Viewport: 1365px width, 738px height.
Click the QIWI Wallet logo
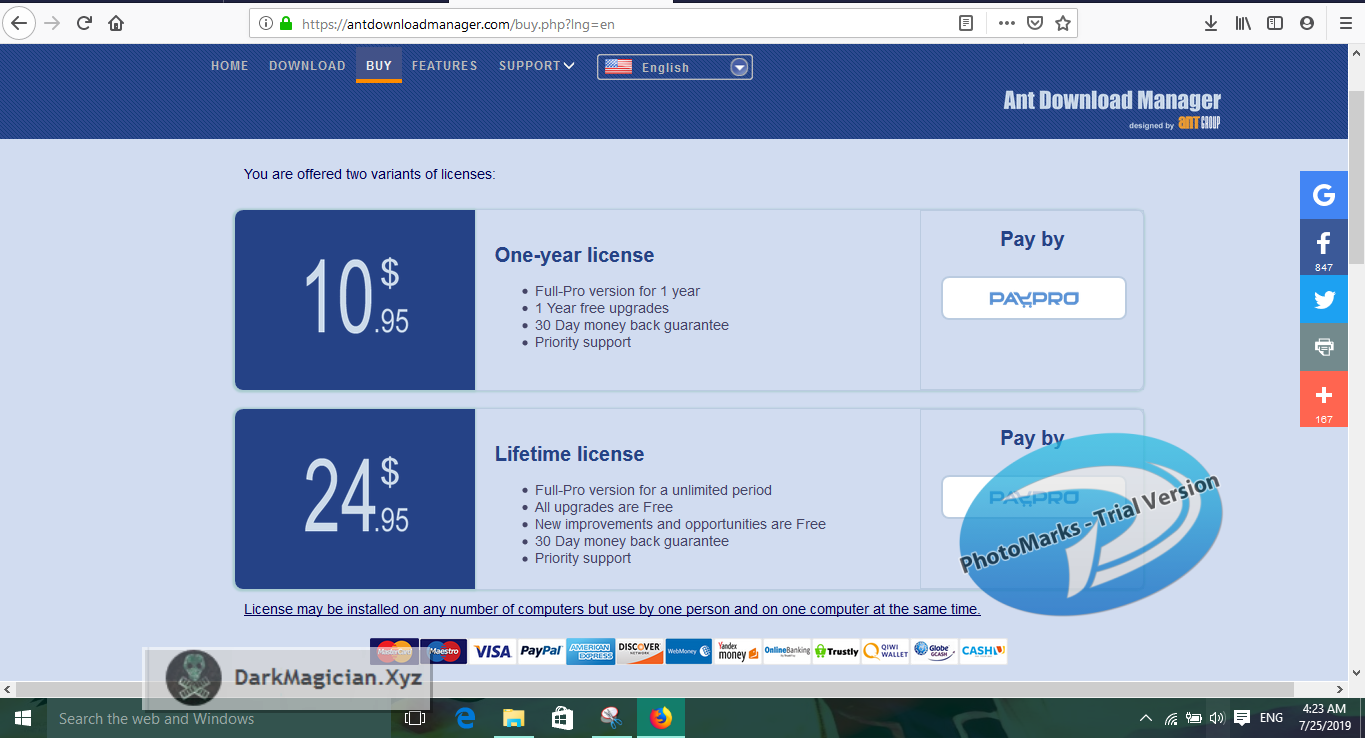885,651
